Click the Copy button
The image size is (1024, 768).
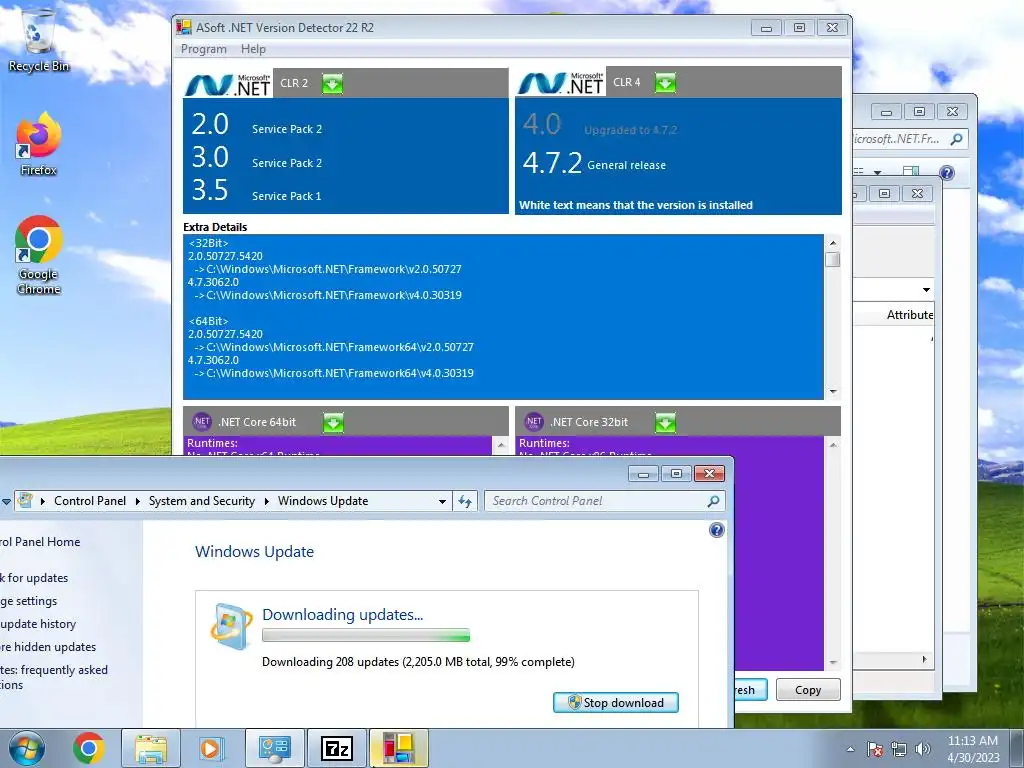(x=808, y=690)
